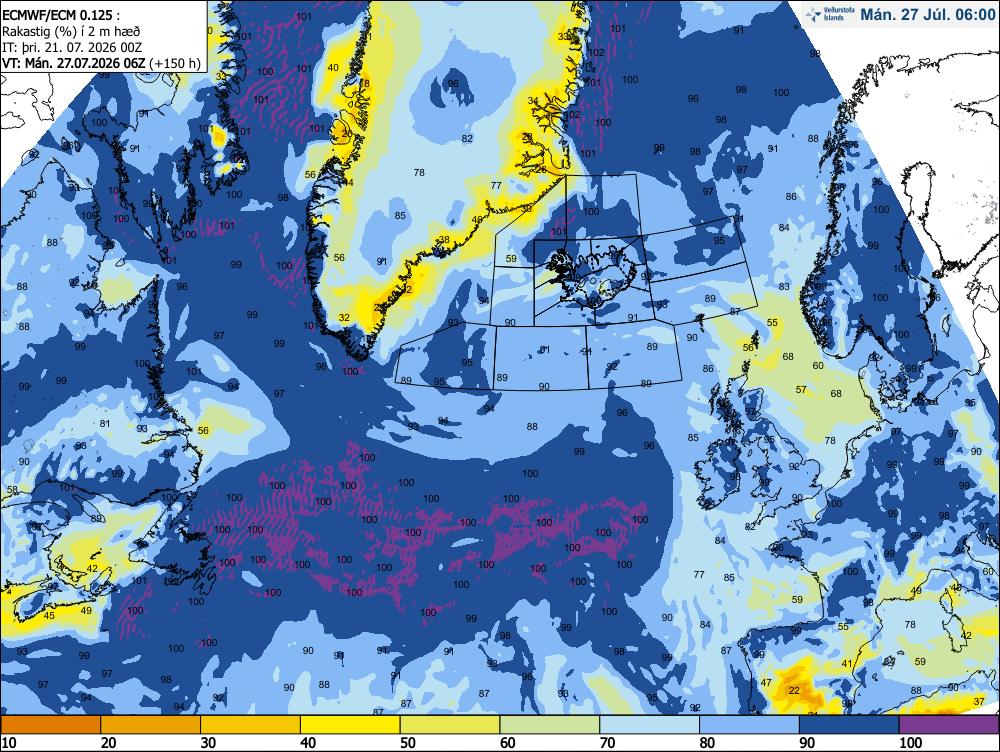Click the humidity value '81' over Labrador
Screen dimensions: 1000x752
click(x=105, y=424)
